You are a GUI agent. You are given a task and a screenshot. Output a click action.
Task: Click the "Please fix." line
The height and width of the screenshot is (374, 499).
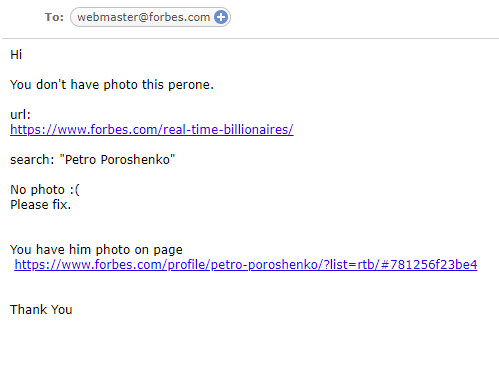click(x=40, y=205)
